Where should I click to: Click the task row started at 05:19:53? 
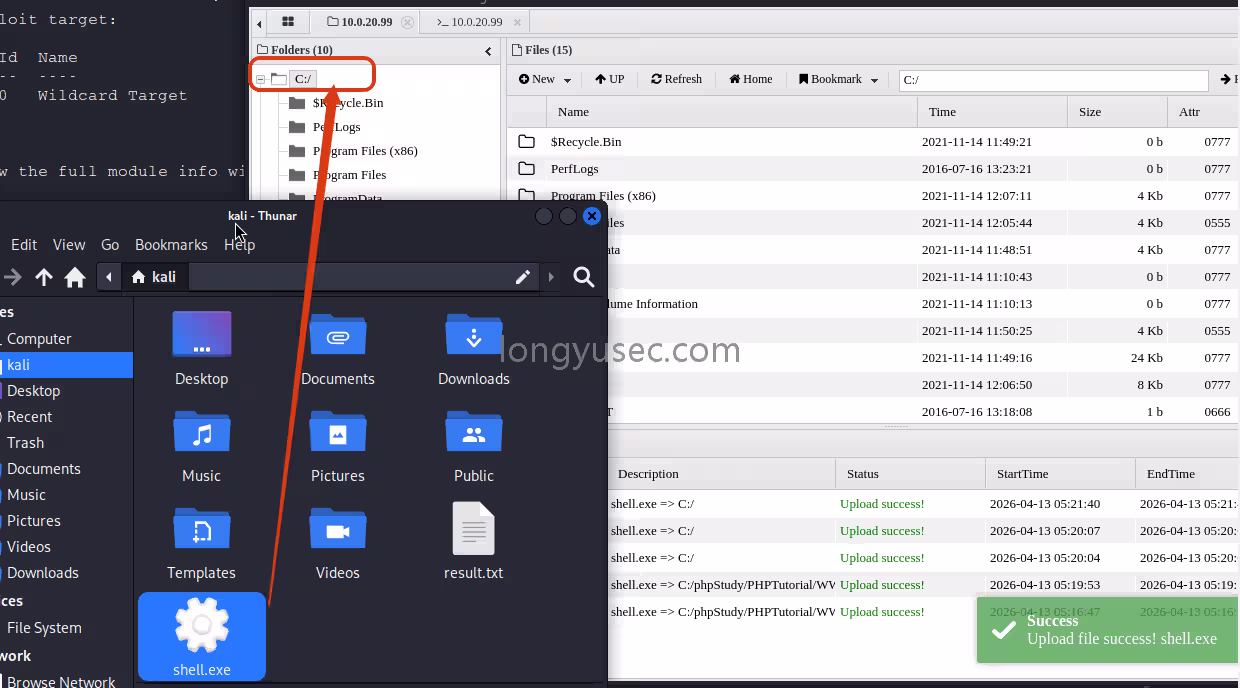click(922, 585)
